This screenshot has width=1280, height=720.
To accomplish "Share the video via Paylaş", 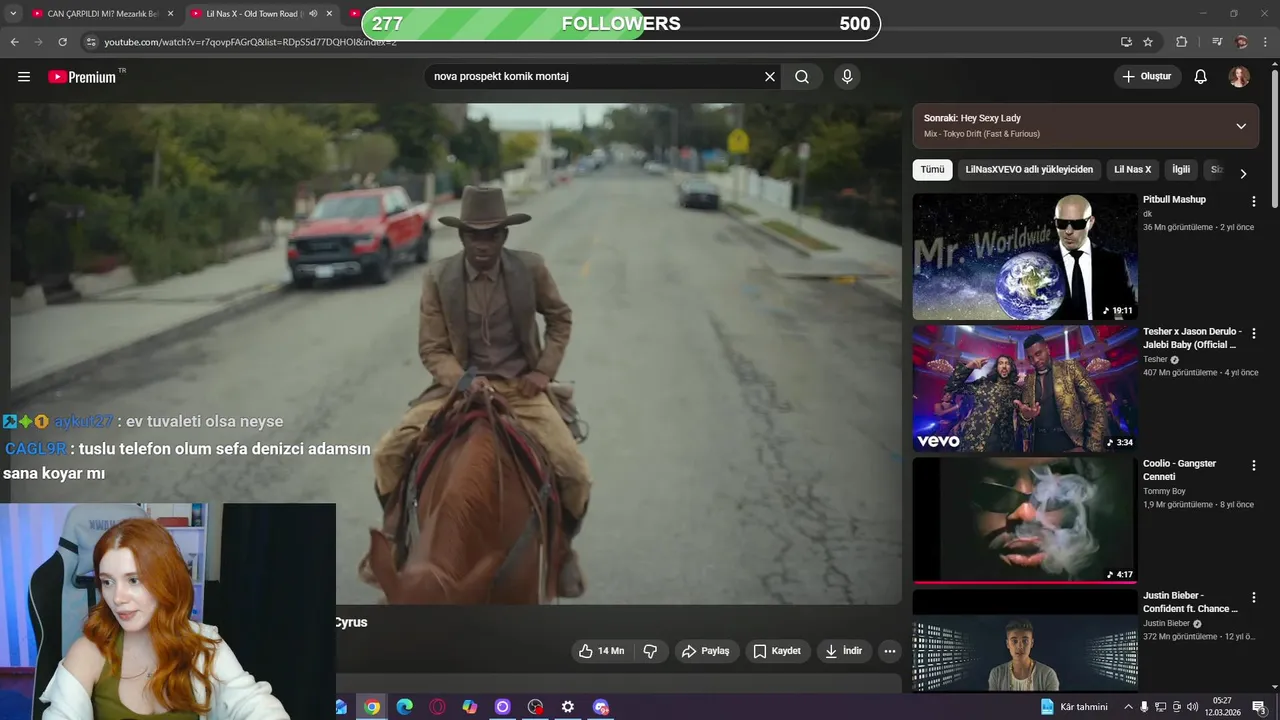I will (706, 651).
